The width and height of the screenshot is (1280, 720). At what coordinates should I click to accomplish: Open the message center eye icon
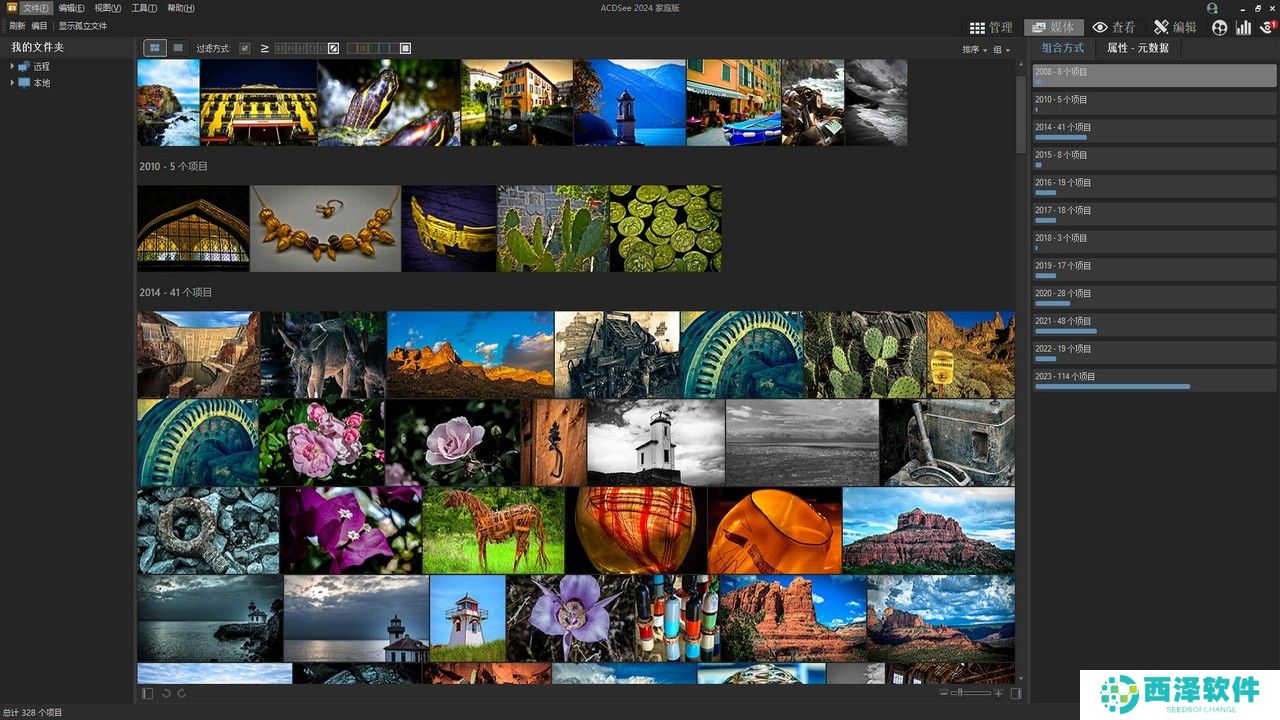[1267, 28]
